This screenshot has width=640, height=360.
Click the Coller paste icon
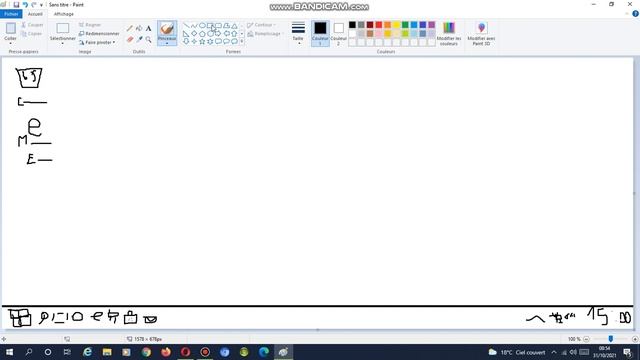pyautogui.click(x=11, y=28)
